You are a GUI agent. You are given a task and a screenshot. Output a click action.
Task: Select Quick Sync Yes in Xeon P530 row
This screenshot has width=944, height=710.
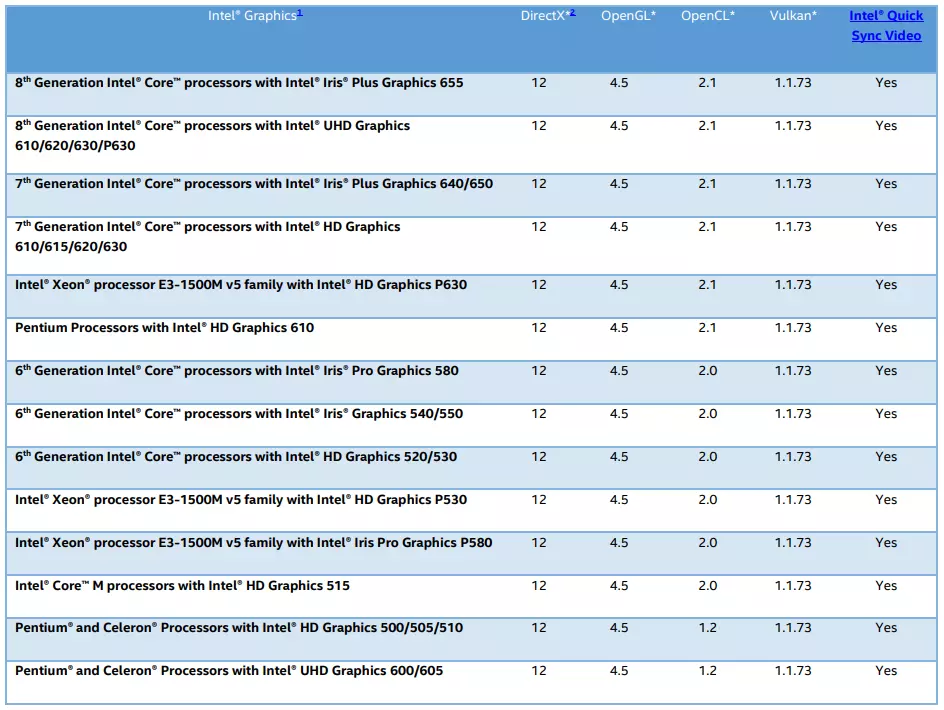coord(886,500)
